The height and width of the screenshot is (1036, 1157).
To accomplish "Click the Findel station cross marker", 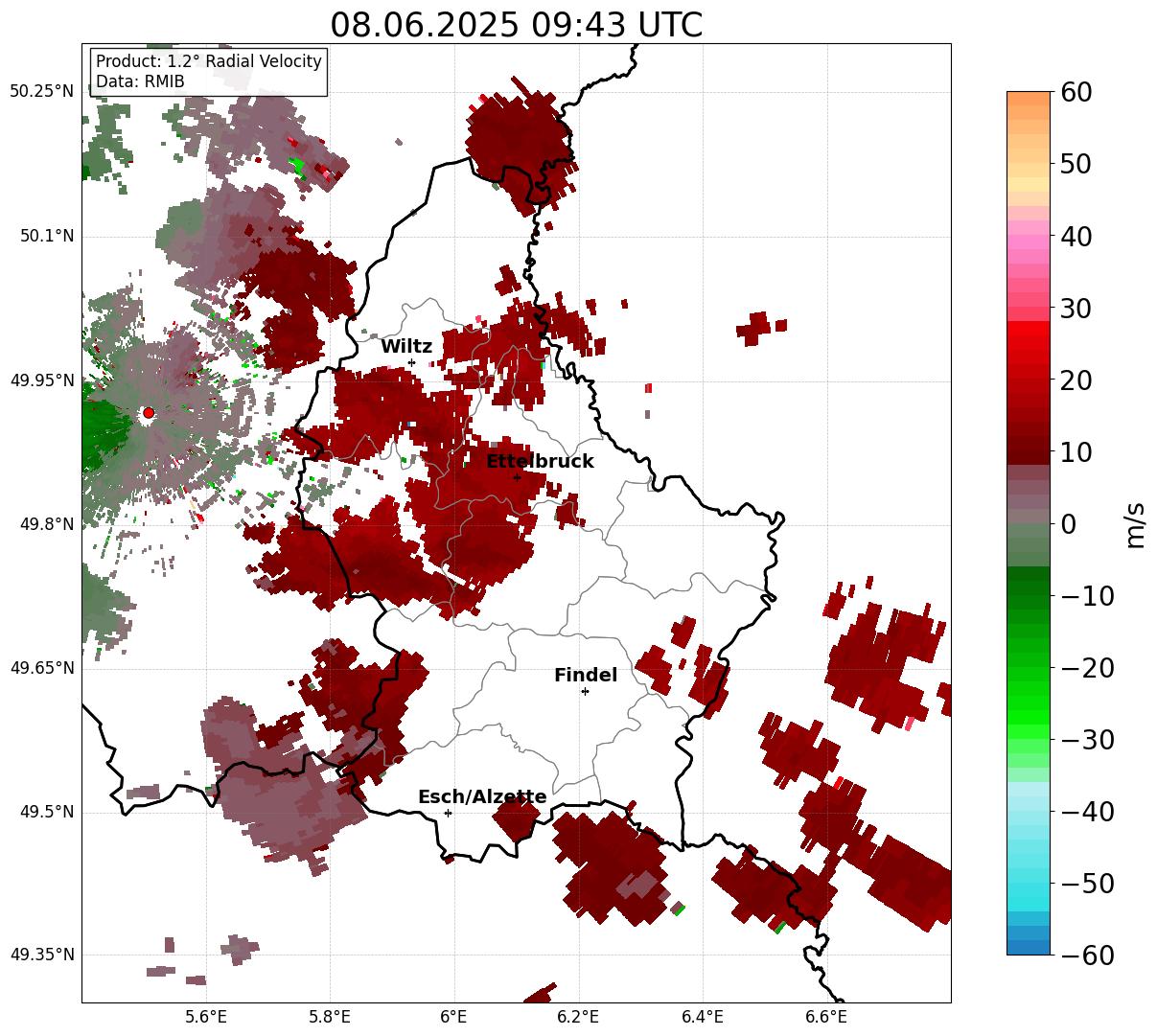I will pos(585,691).
